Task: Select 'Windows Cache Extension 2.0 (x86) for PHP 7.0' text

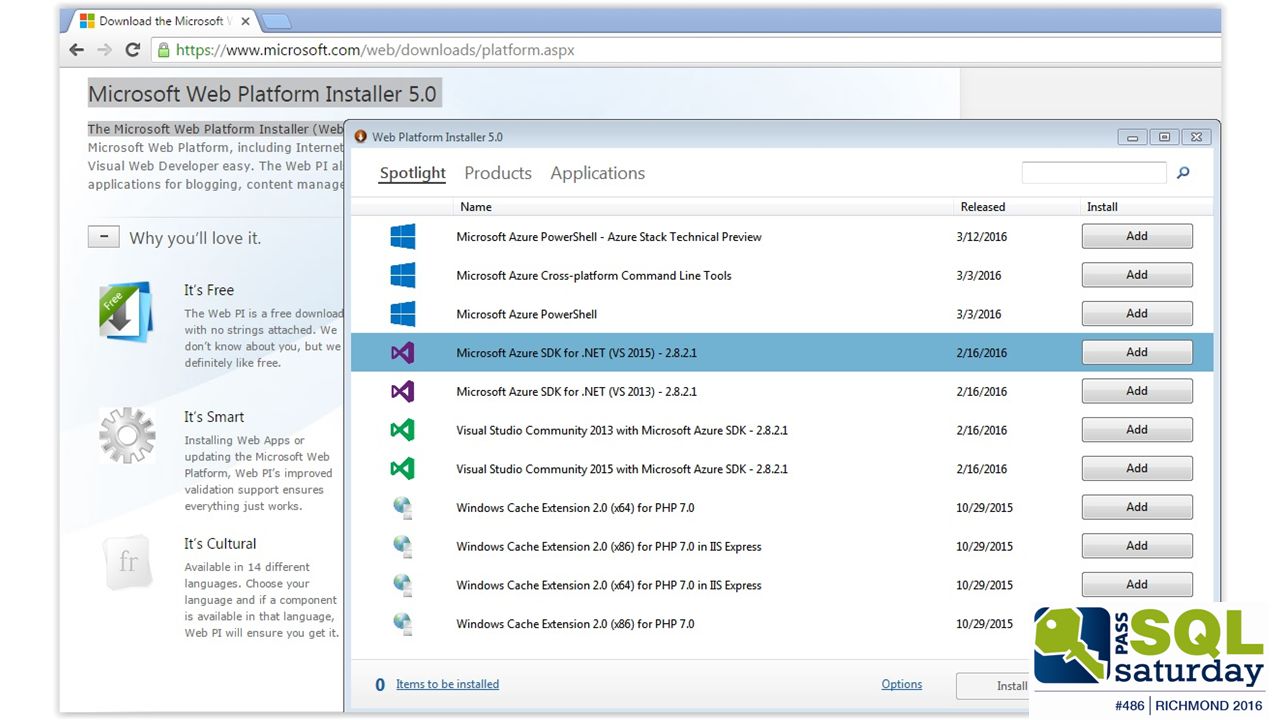Action: coord(575,623)
